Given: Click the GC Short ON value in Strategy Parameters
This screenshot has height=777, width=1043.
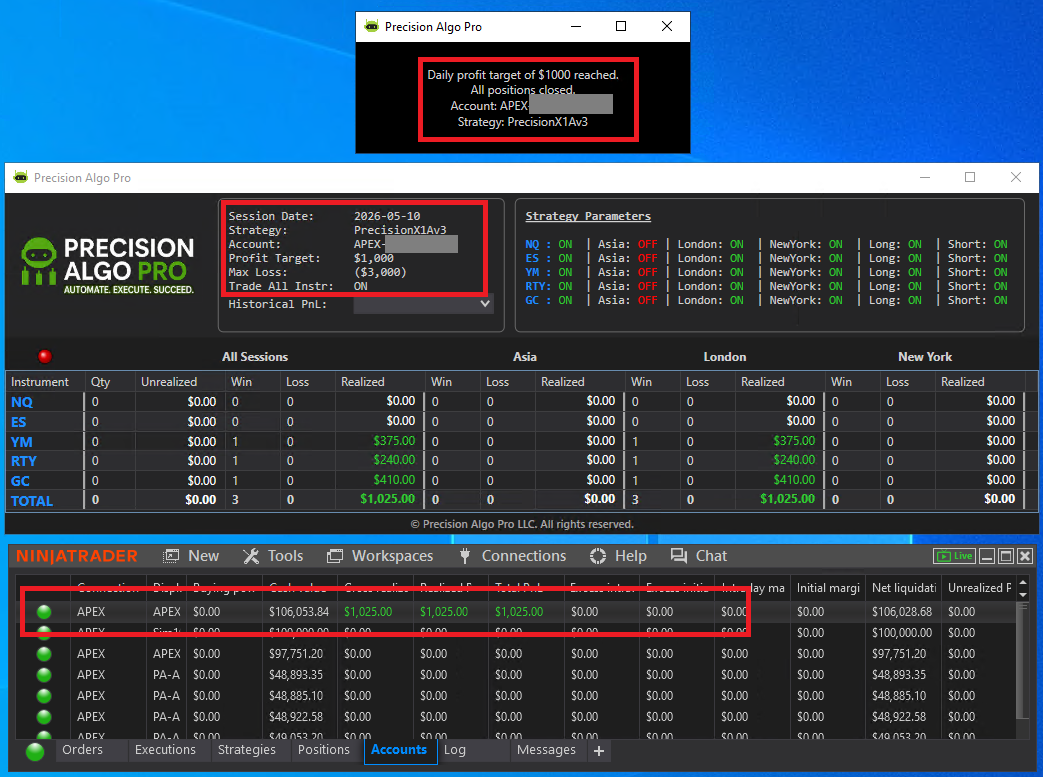Looking at the screenshot, I should (1000, 300).
